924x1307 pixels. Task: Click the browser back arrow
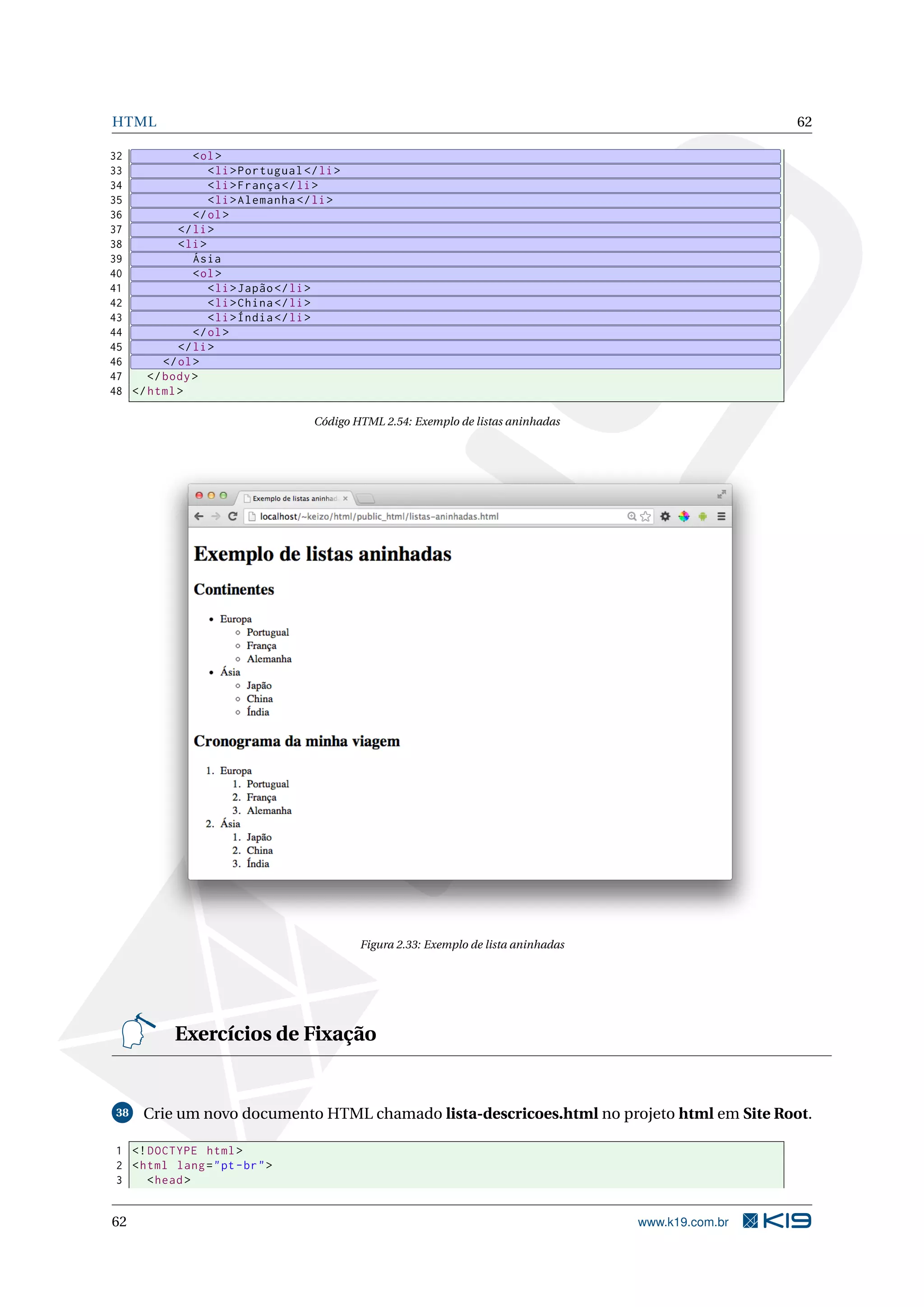click(x=199, y=516)
